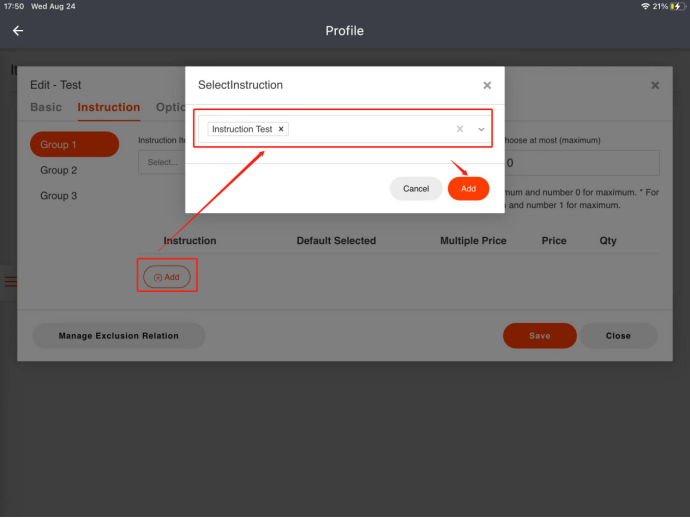This screenshot has height=518, width=690.
Task: Click the Close button at bottom
Action: [x=618, y=336]
